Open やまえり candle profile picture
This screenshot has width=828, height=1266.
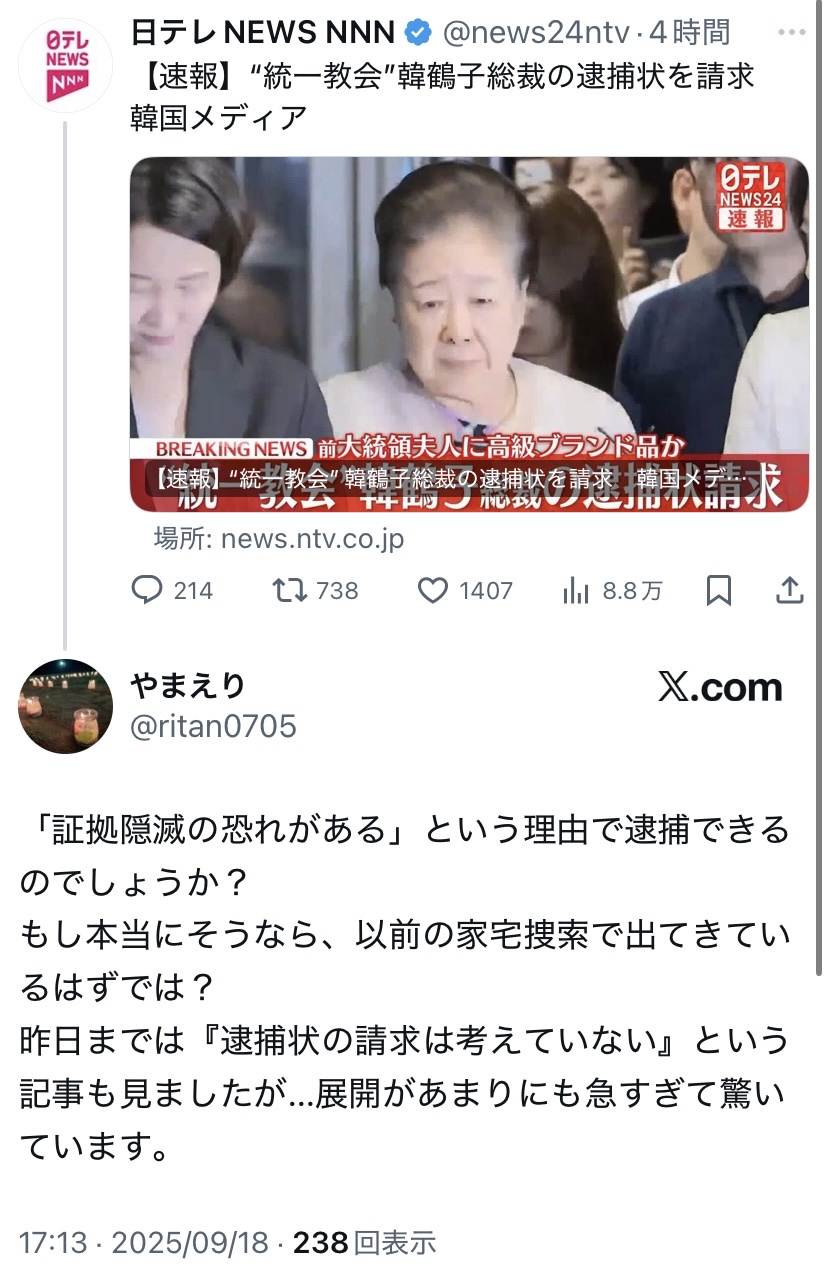coord(66,706)
